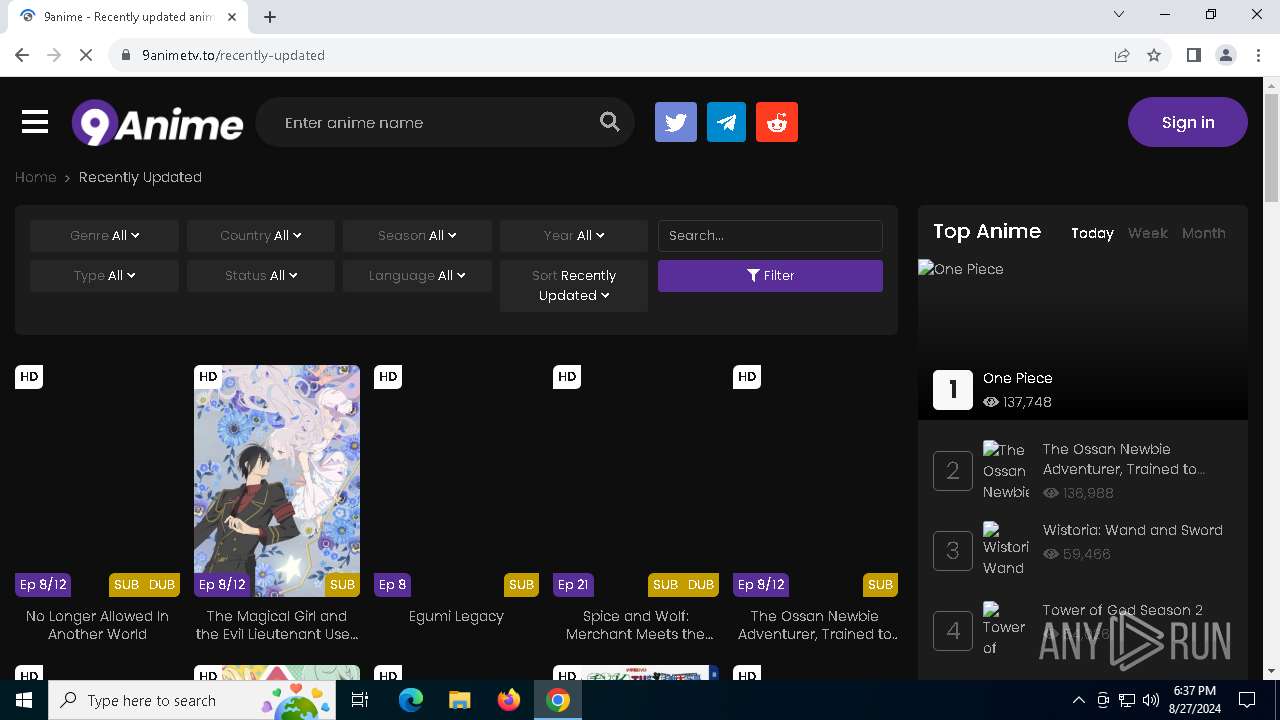Open the volume tray icon
This screenshot has height=720, width=1280.
point(1151,700)
